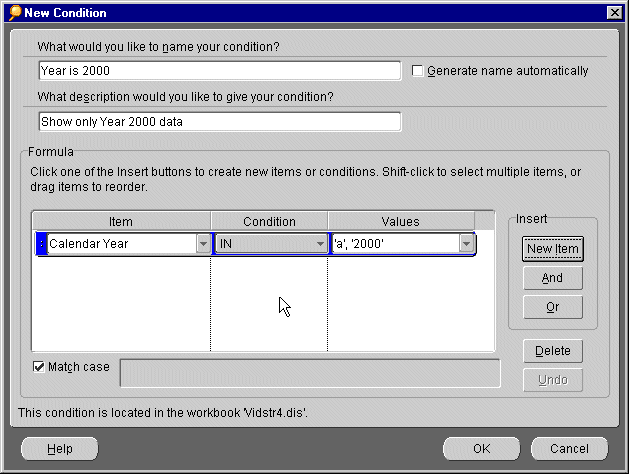This screenshot has width=629, height=474.
Task: Confirm the condition with OK
Action: [481, 449]
